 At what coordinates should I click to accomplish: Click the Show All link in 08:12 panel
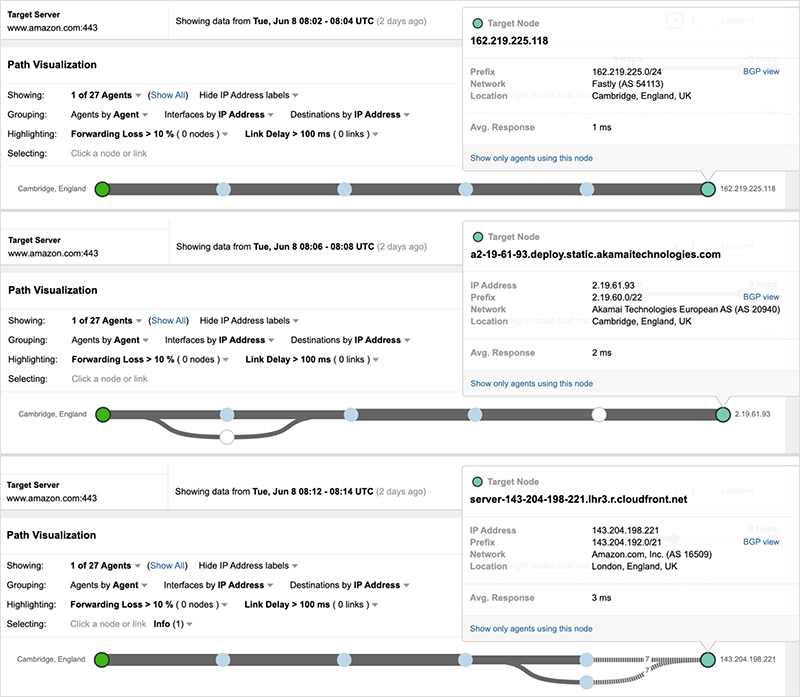168,566
